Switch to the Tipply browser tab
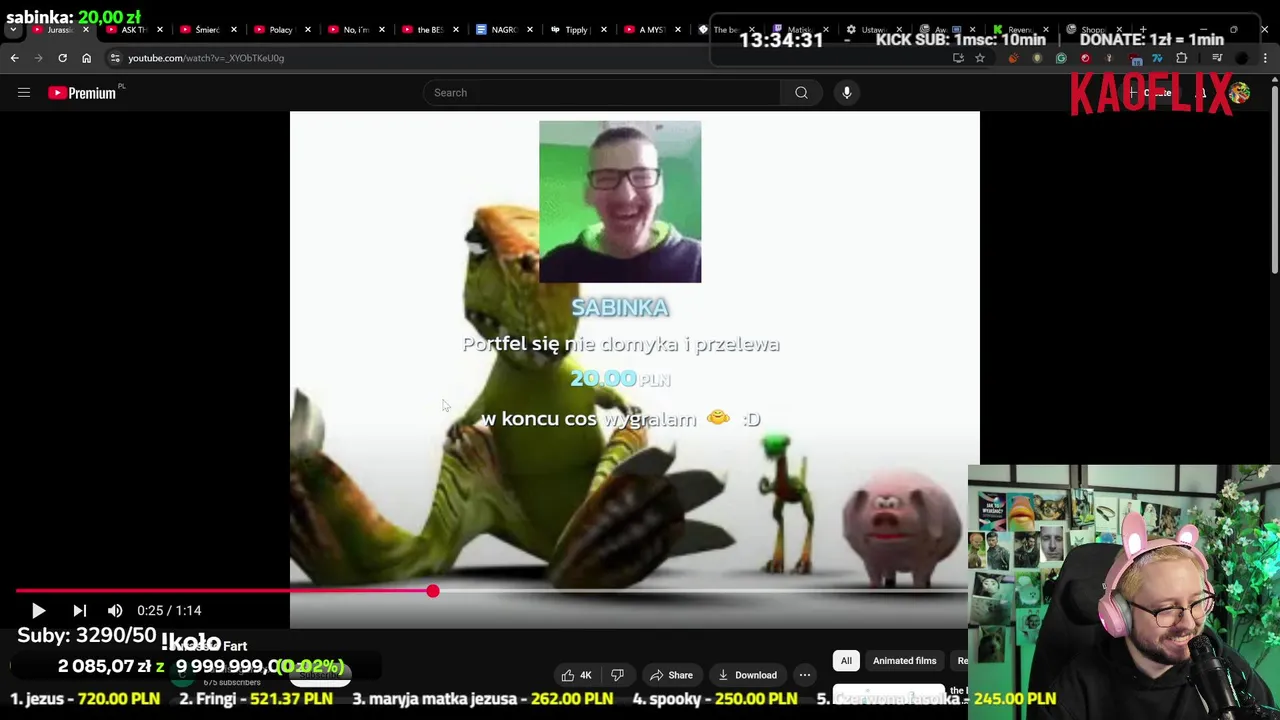The height and width of the screenshot is (720, 1280). pos(577,30)
